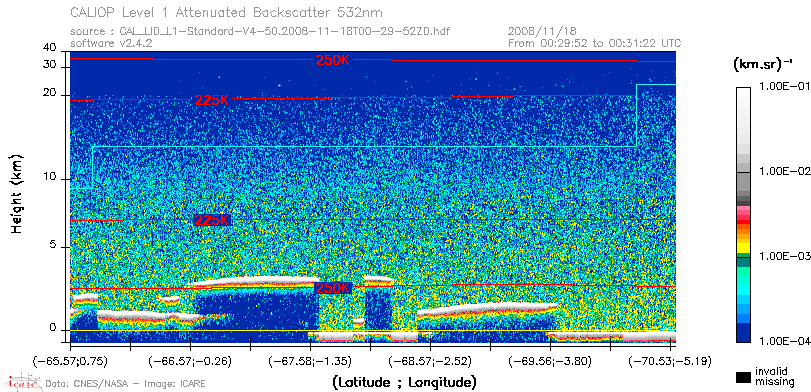Click the ICARE logo

tap(23, 382)
